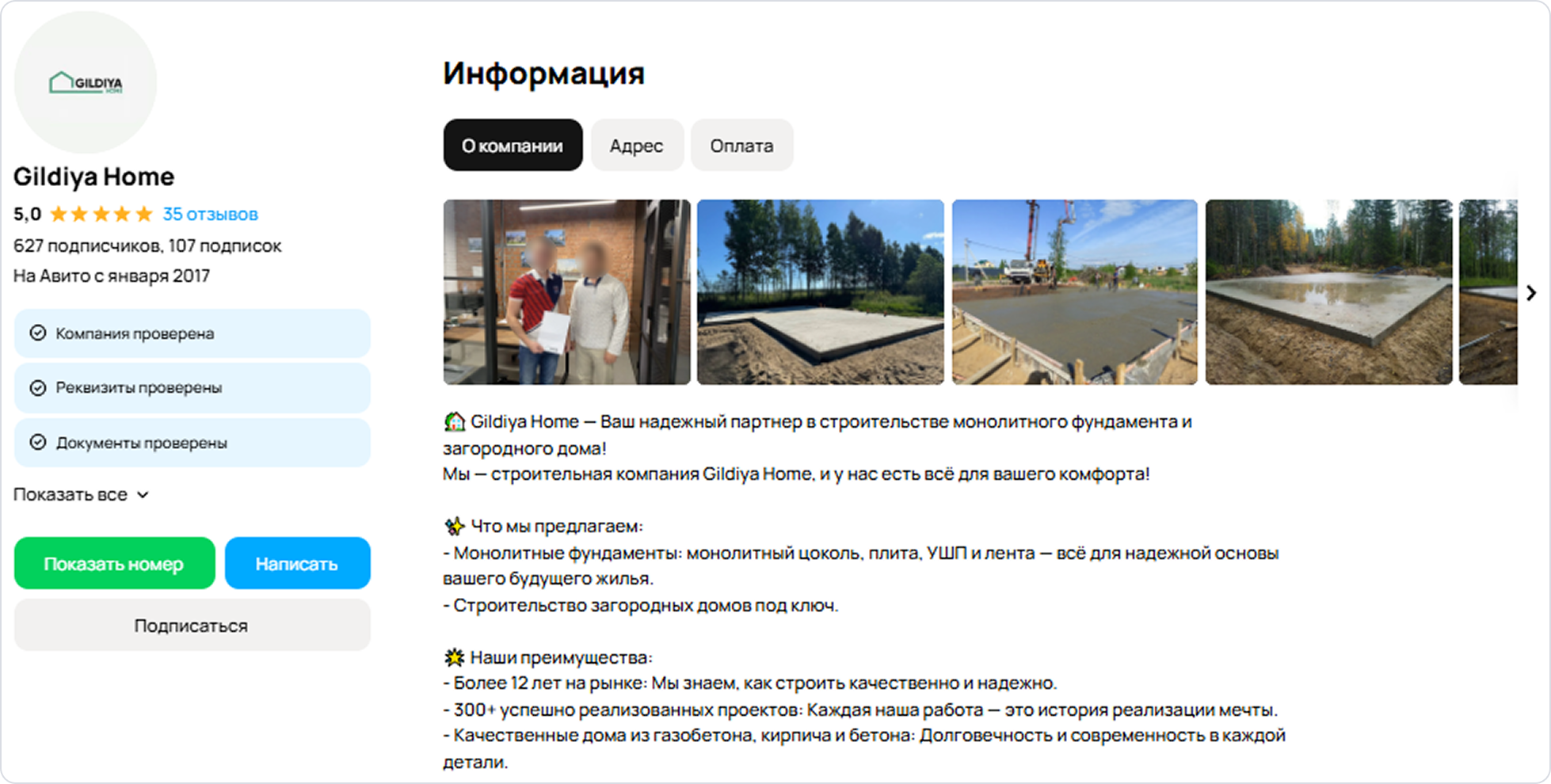
Task: Switch to the Адрес tab
Action: [637, 146]
